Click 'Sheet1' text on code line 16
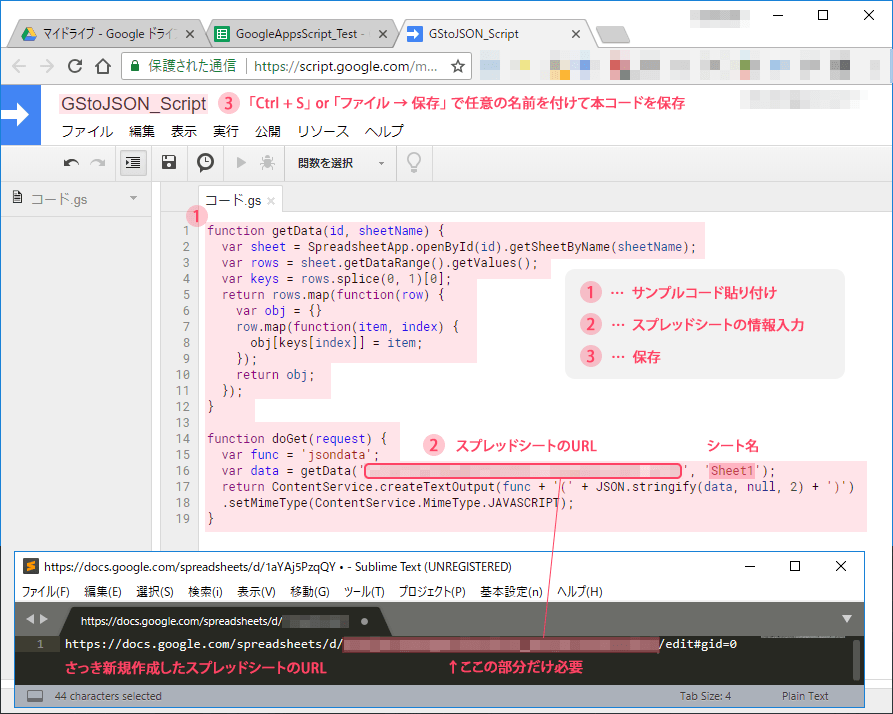The height and width of the screenshot is (714, 893). 732,470
